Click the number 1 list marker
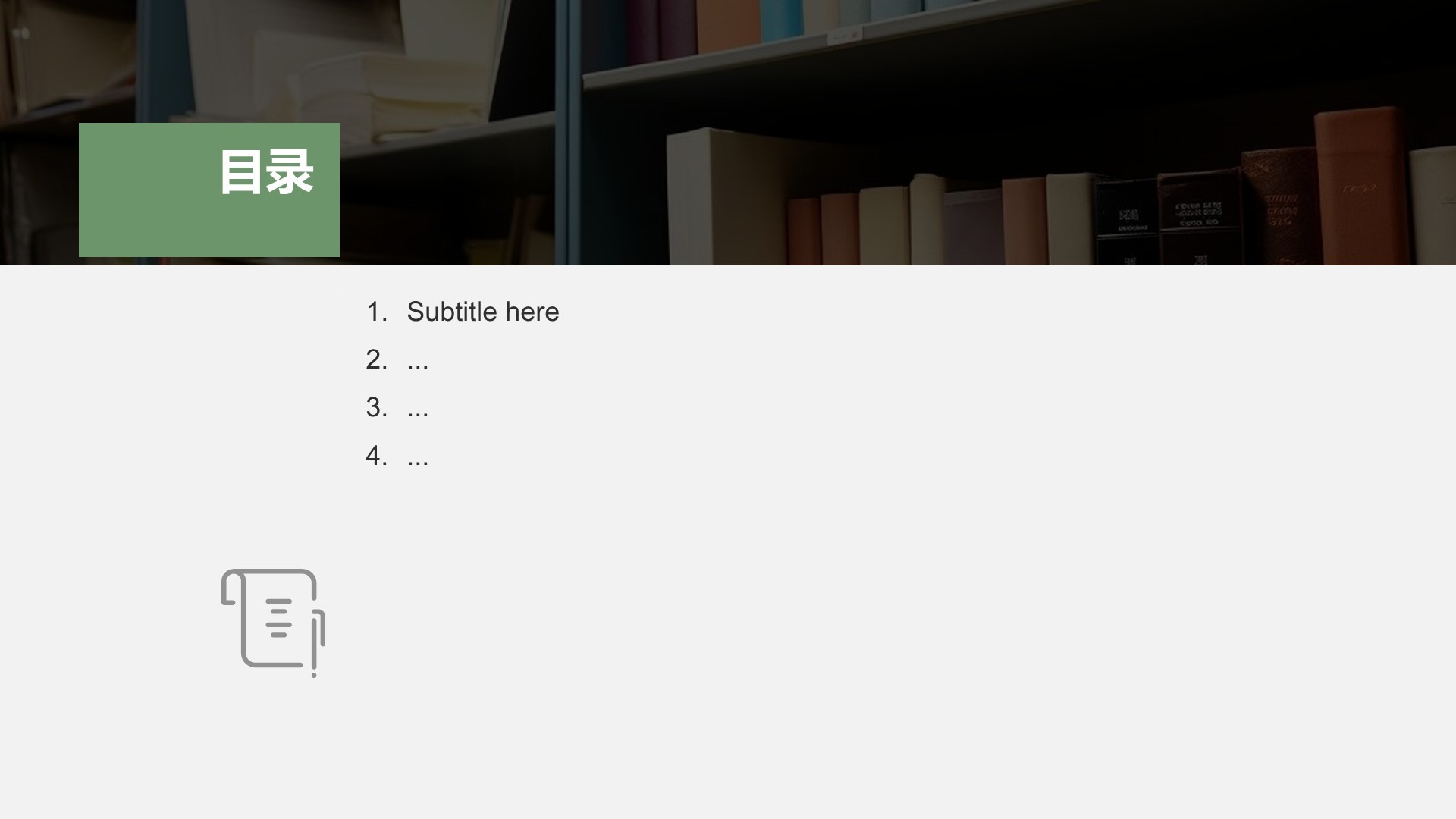 376,312
